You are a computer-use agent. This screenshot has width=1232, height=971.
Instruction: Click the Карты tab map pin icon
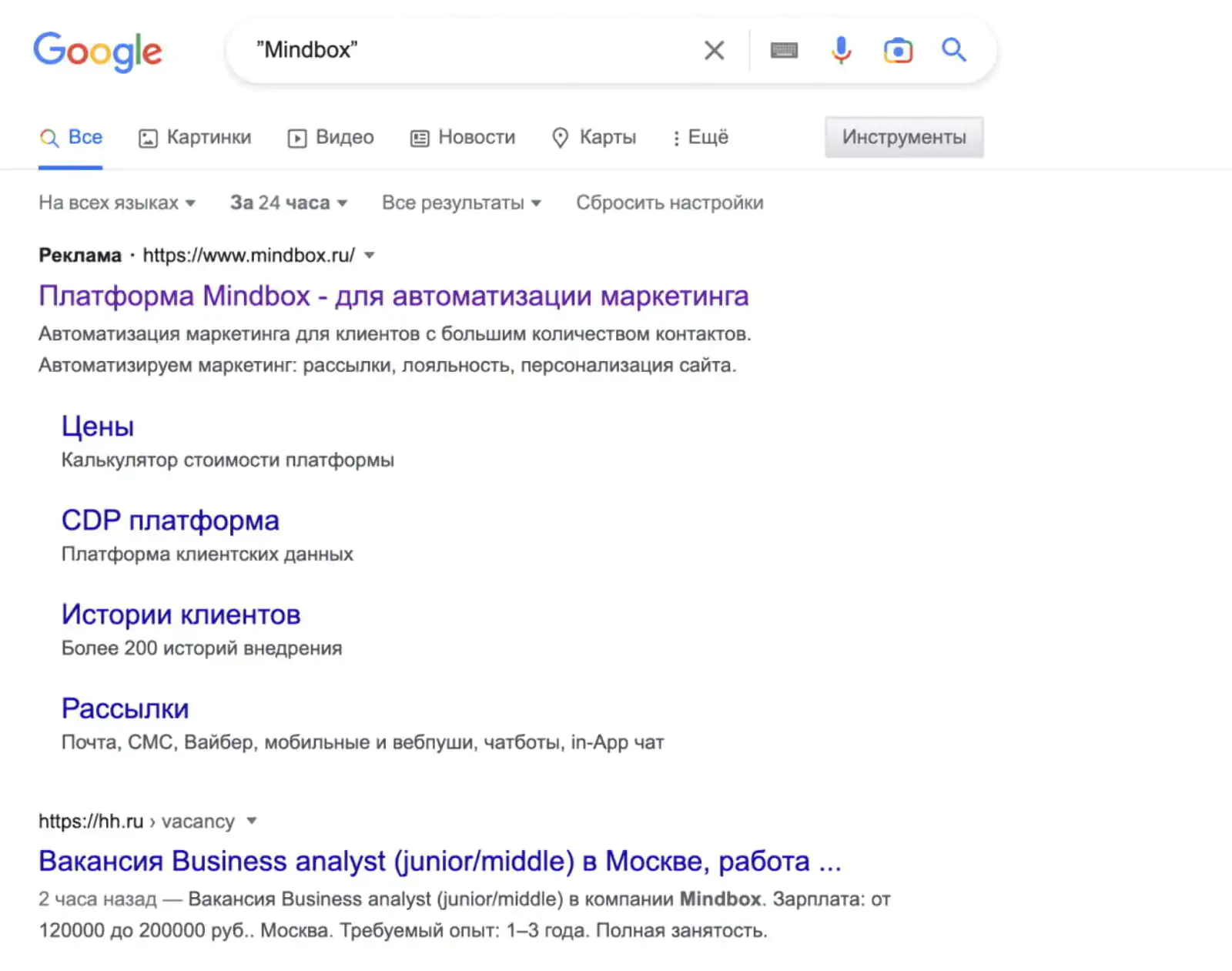561,138
